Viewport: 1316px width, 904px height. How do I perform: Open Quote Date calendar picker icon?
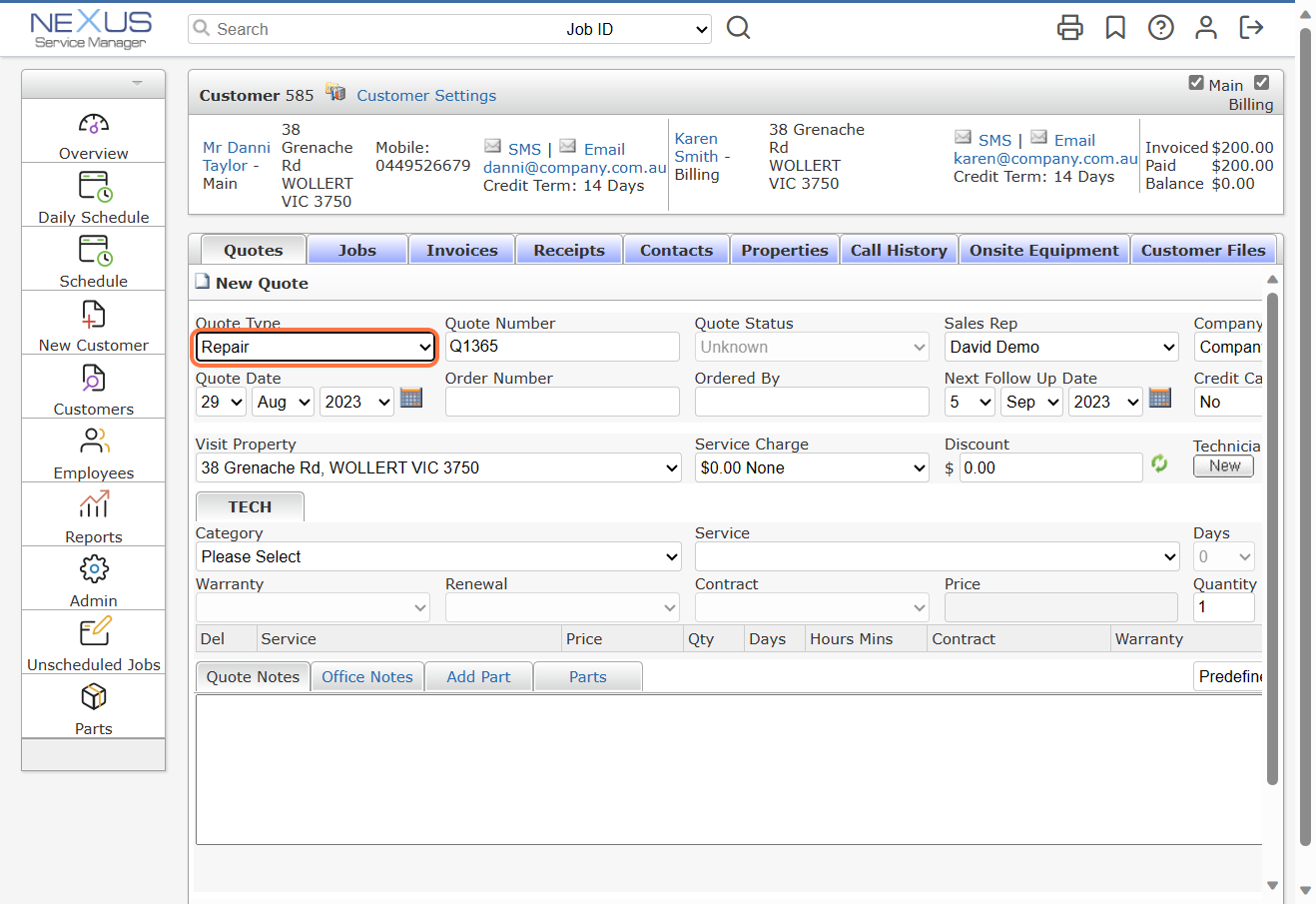[411, 398]
